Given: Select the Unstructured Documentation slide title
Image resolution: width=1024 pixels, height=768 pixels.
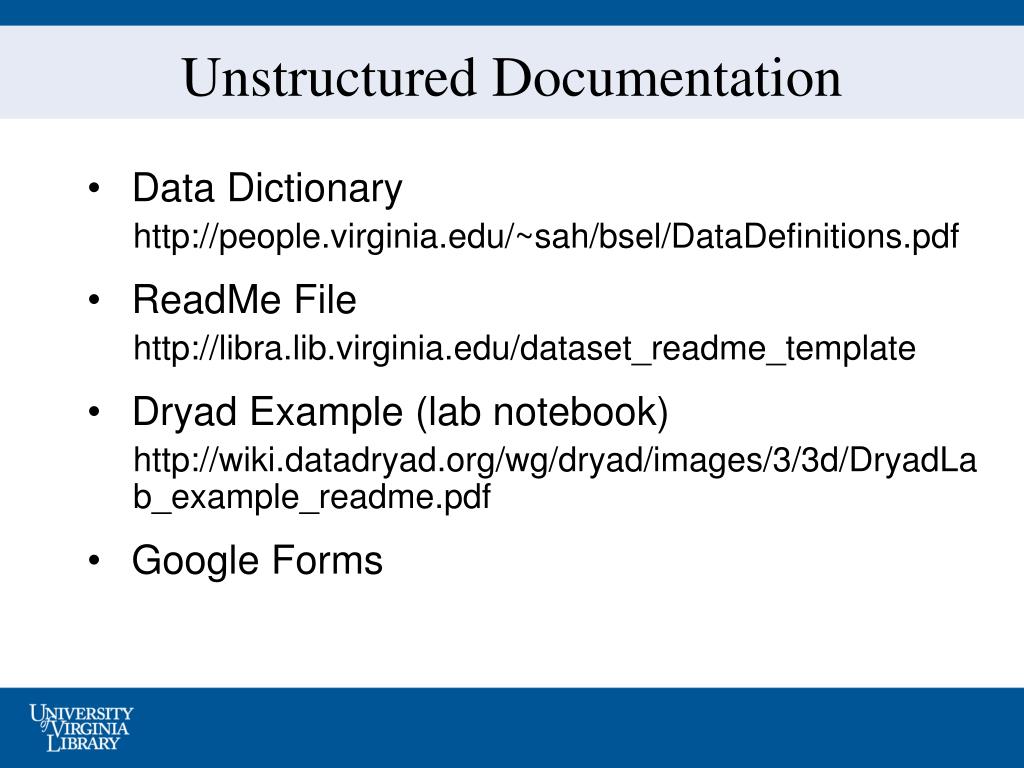Looking at the screenshot, I should [512, 78].
